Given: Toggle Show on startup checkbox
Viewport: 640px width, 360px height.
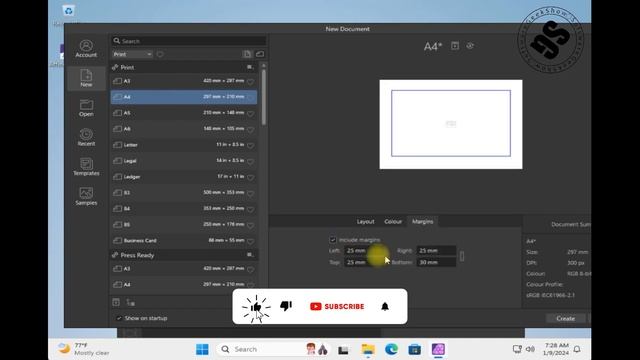Looking at the screenshot, I should point(119,318).
